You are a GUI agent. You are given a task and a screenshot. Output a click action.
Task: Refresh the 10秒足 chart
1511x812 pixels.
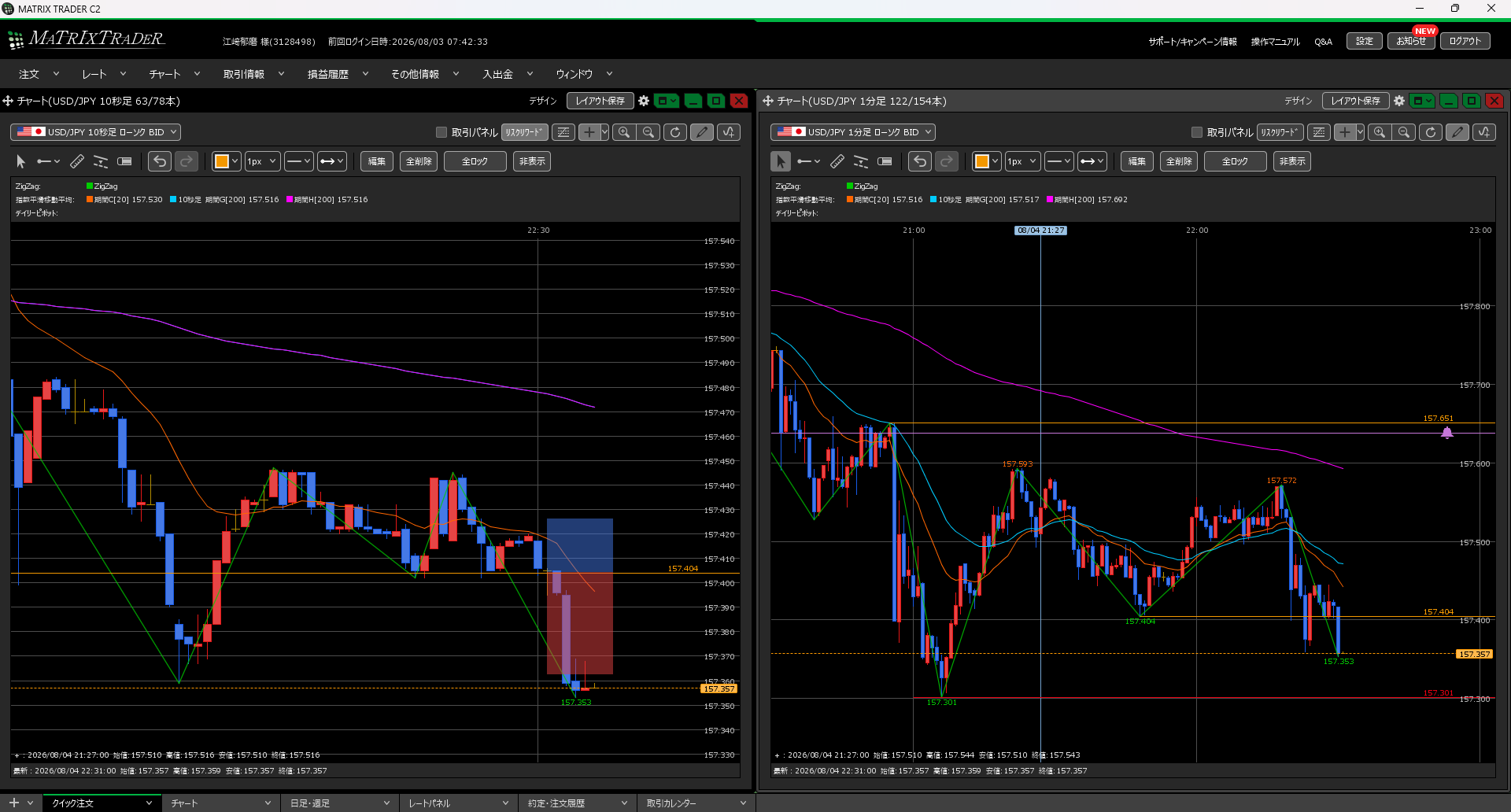tap(675, 132)
